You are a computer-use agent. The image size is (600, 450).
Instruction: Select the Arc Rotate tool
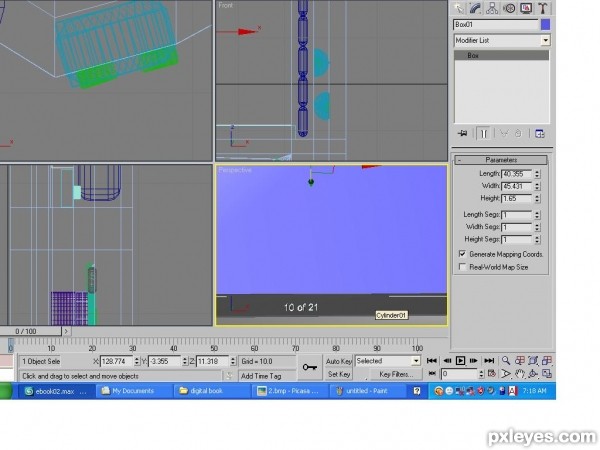click(533, 373)
